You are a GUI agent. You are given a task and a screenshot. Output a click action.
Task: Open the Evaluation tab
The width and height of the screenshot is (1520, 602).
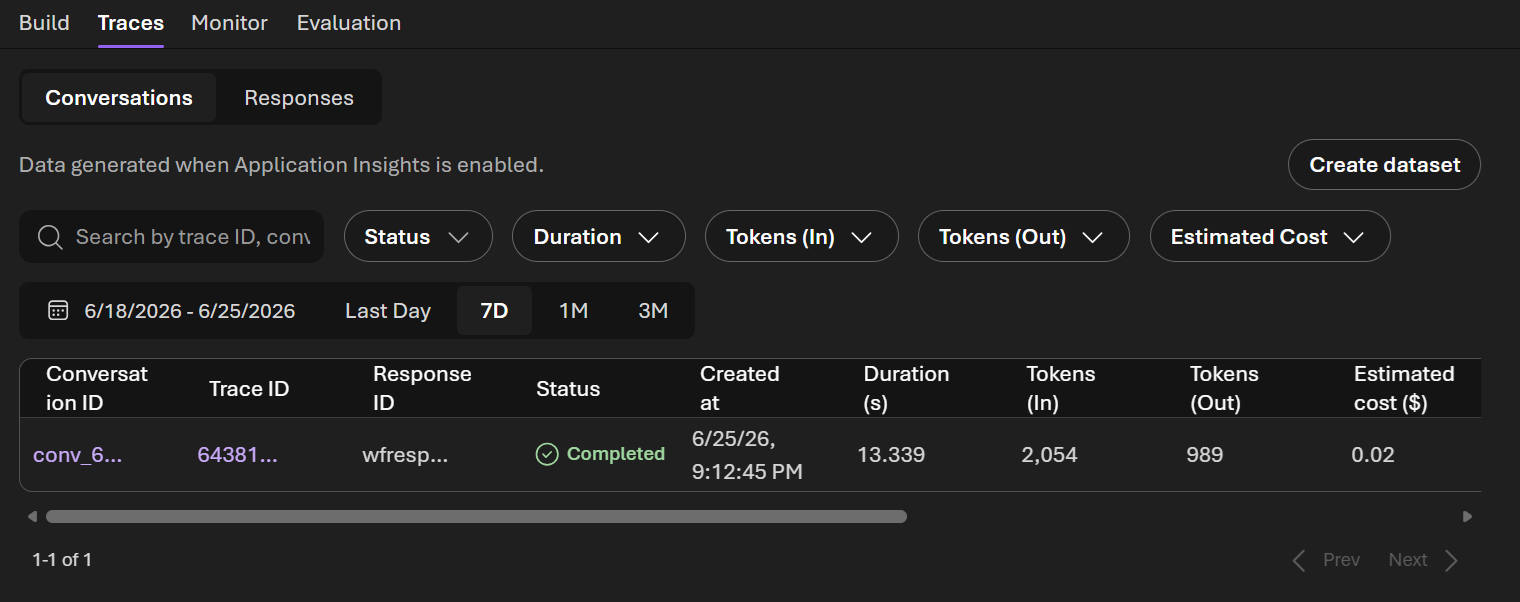pos(349,22)
